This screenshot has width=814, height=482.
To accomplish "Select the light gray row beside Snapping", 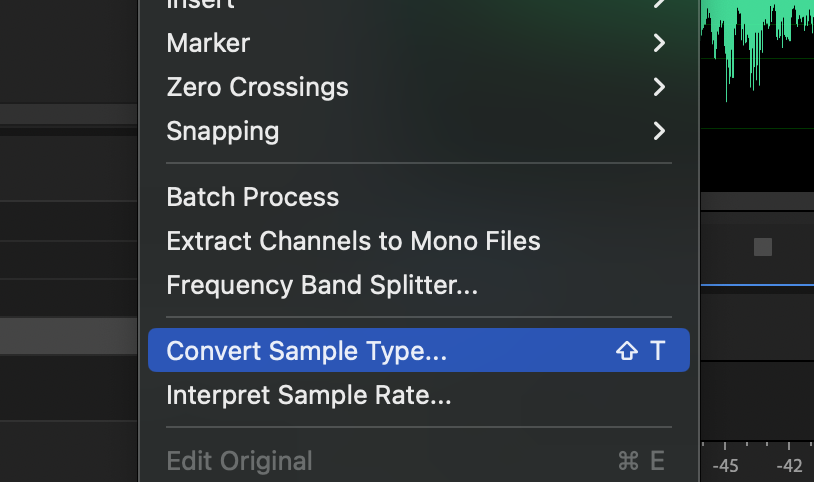I will (x=69, y=114).
